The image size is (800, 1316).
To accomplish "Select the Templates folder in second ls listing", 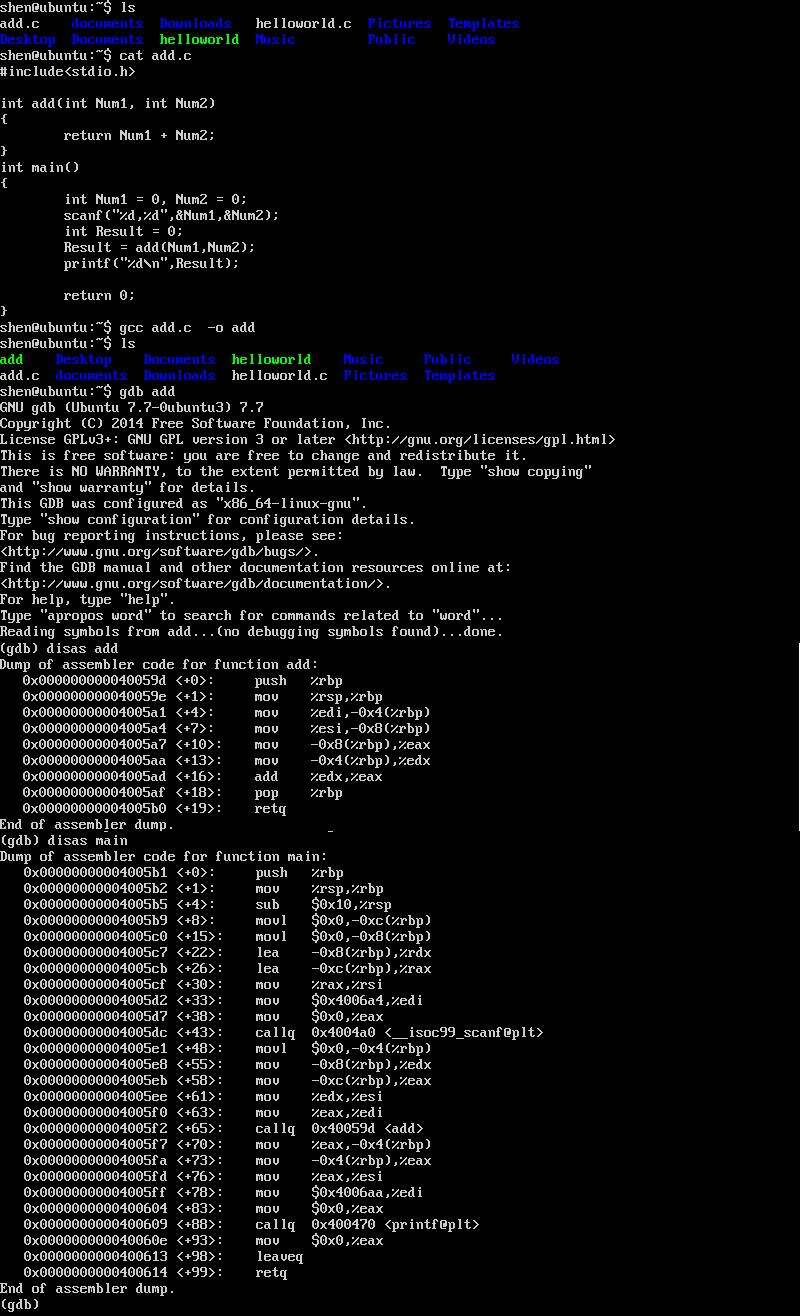I will (x=459, y=375).
